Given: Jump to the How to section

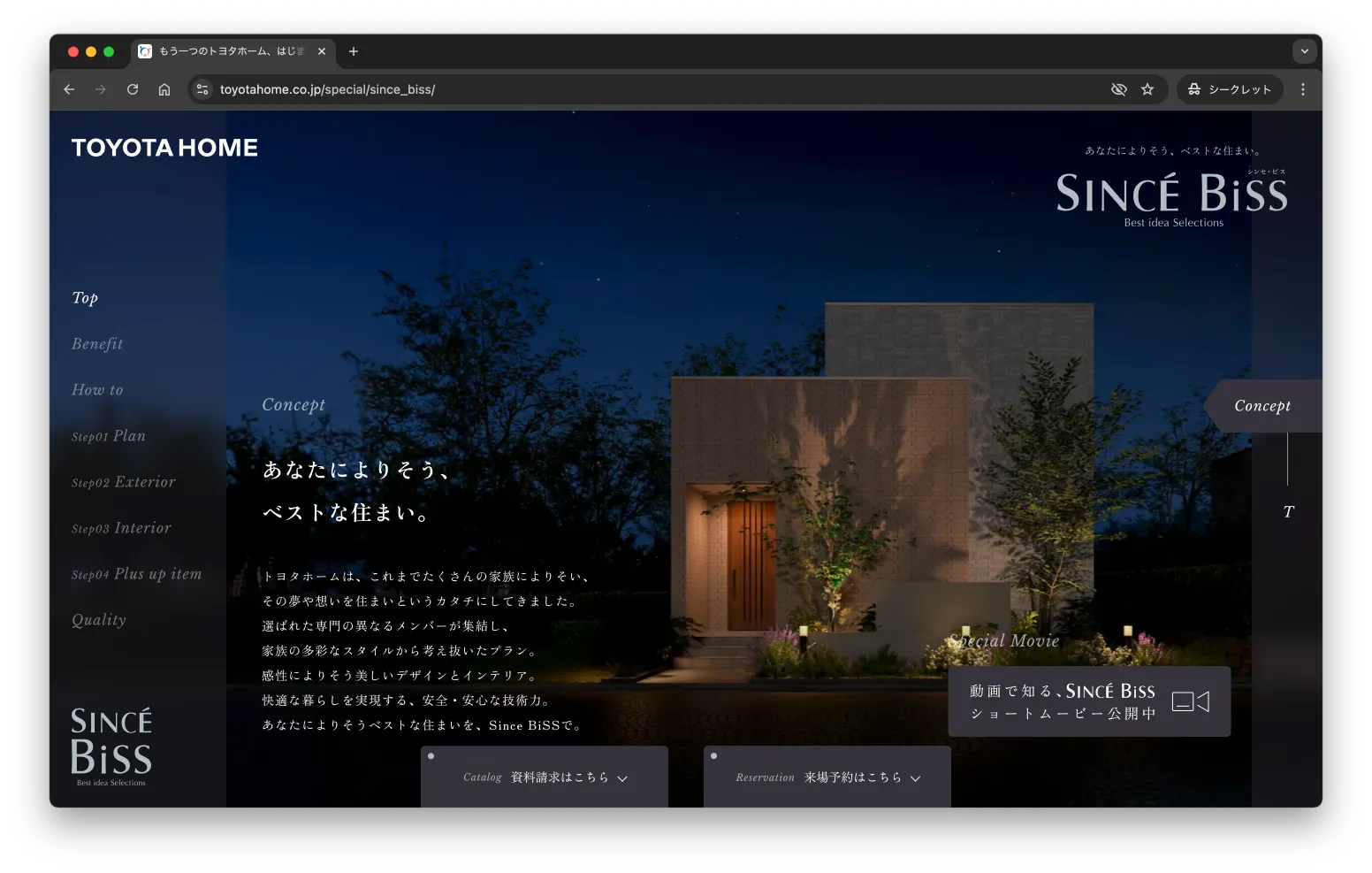Looking at the screenshot, I should point(97,390).
